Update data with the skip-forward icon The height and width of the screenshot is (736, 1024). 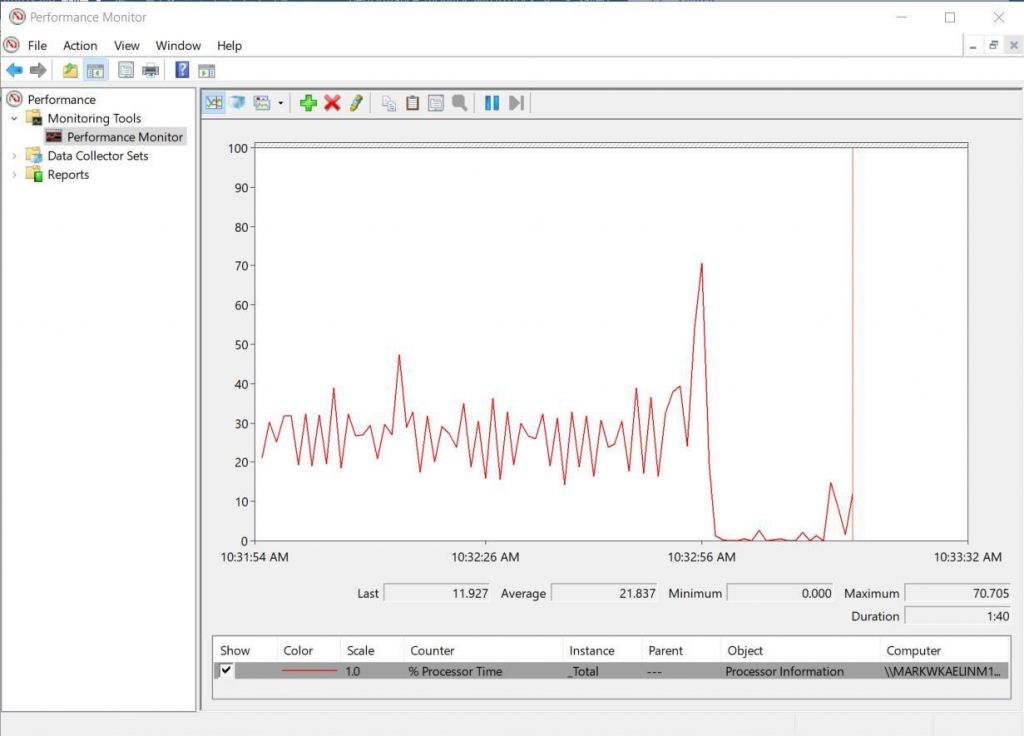[516, 102]
